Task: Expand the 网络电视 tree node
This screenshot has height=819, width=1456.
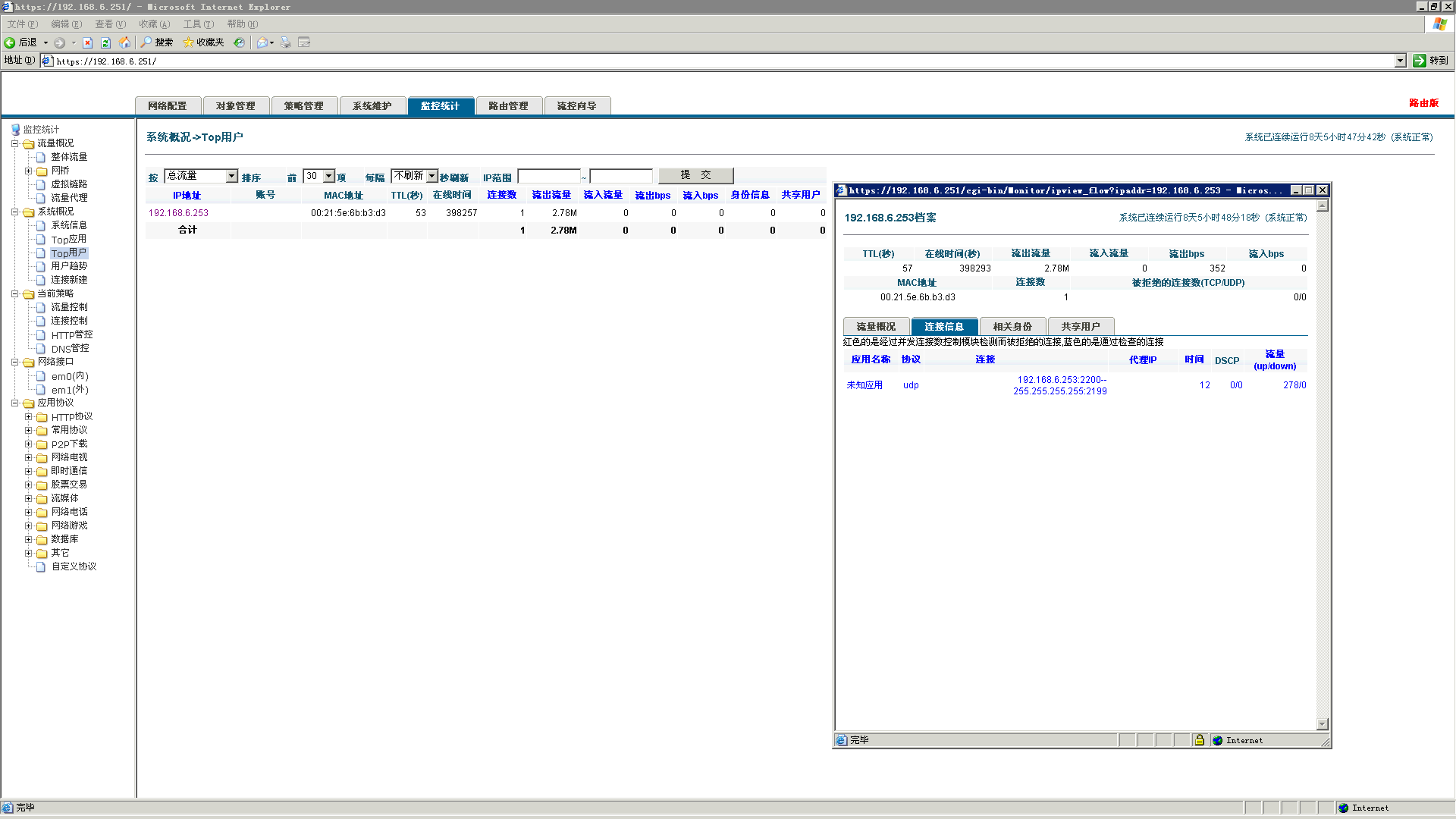Action: coord(28,457)
